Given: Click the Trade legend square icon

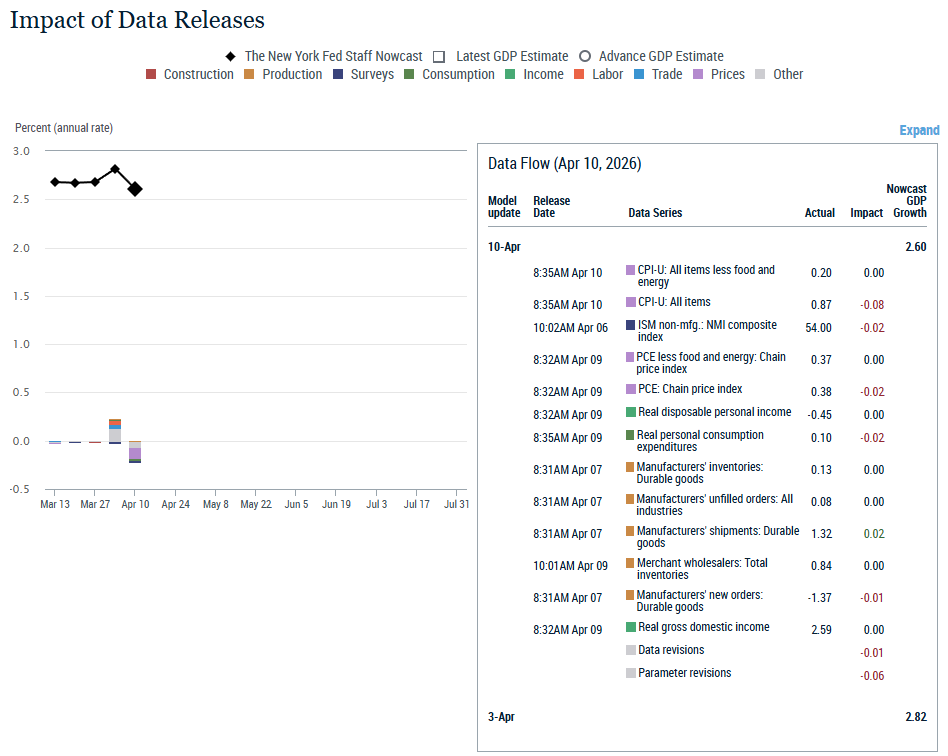Looking at the screenshot, I should click(639, 74).
